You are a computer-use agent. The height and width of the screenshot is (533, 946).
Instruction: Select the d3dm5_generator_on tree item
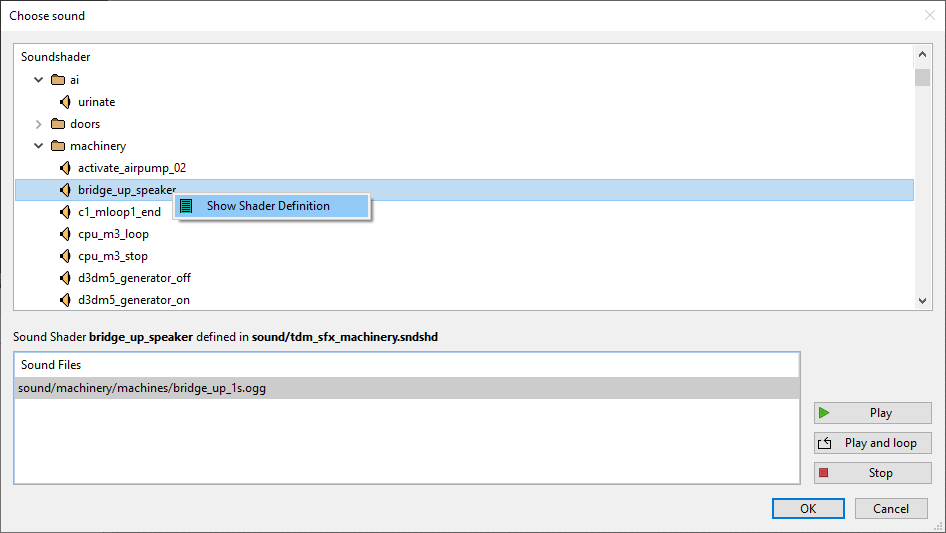click(134, 300)
